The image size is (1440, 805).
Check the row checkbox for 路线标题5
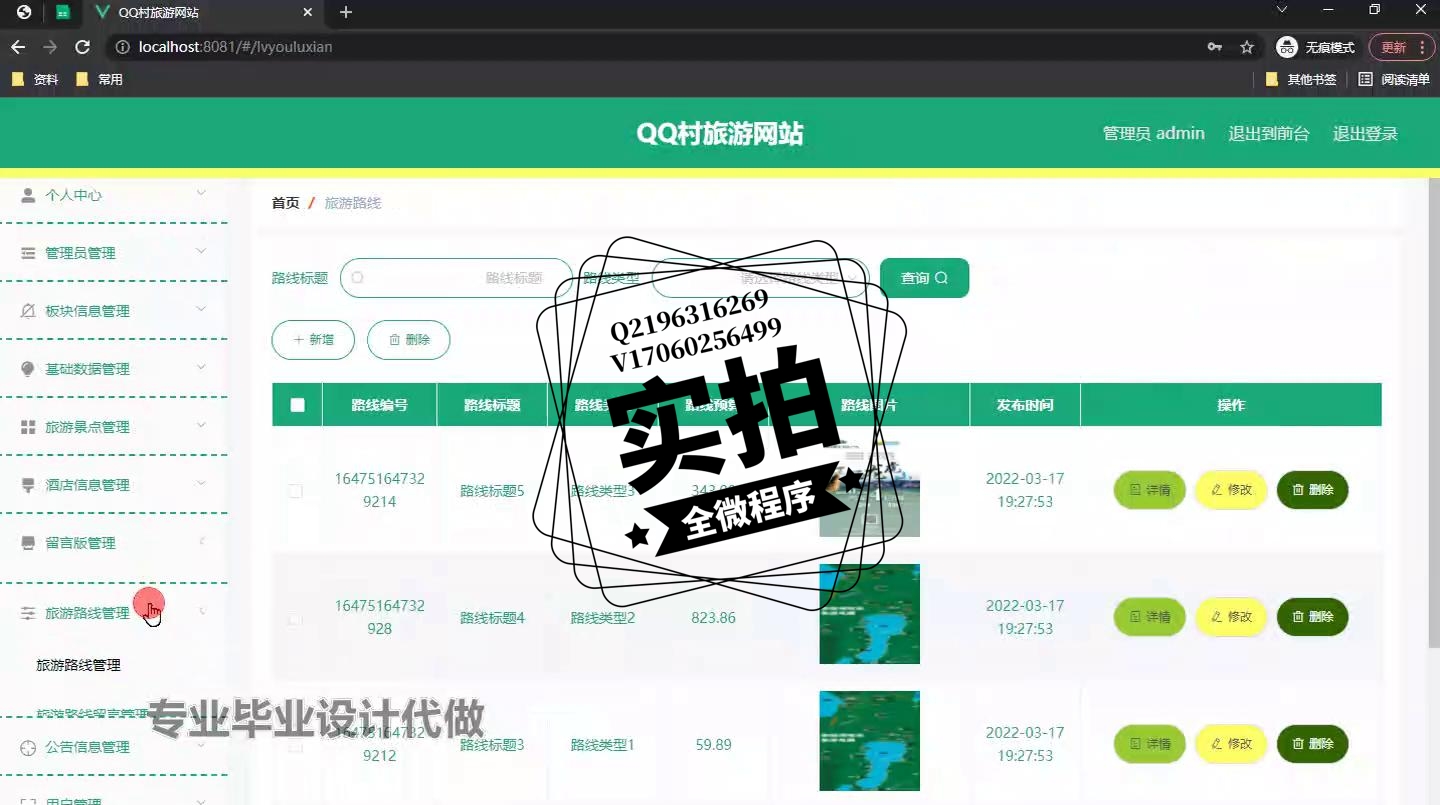(295, 491)
